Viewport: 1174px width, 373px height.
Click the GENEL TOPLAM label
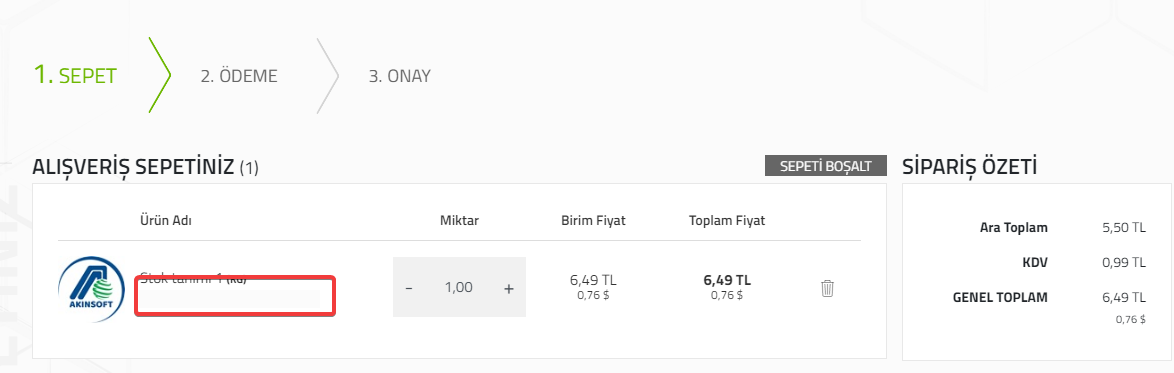point(1000,297)
